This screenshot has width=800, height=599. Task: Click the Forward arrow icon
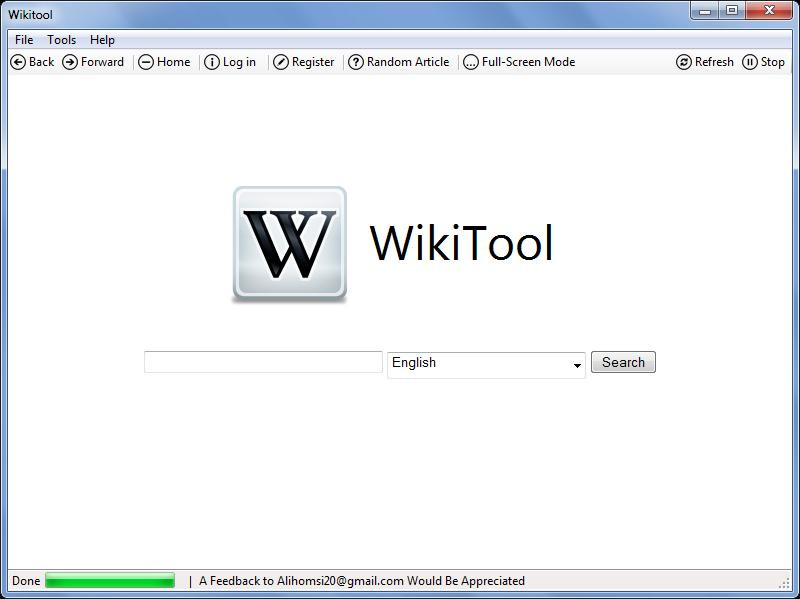tap(70, 62)
